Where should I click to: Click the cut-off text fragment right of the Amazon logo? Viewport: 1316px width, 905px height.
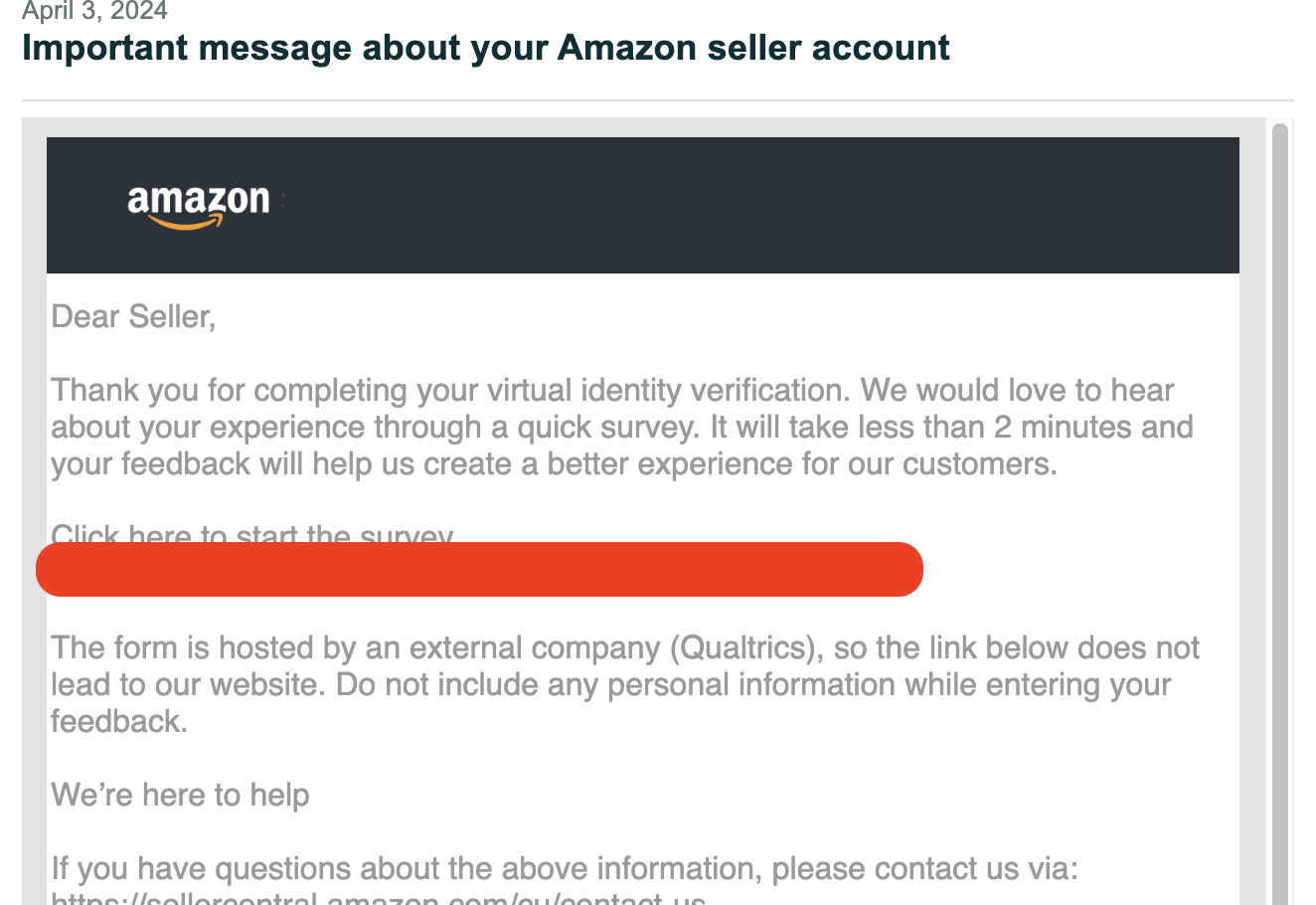282,202
